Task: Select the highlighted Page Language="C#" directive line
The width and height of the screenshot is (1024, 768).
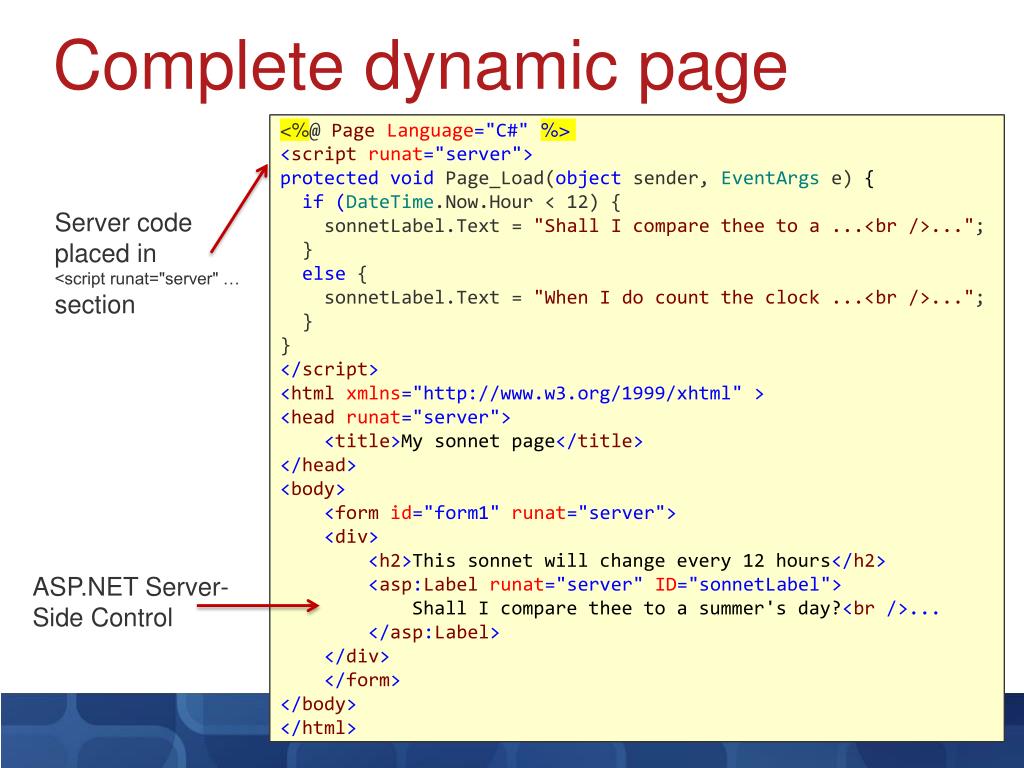Action: (x=428, y=130)
